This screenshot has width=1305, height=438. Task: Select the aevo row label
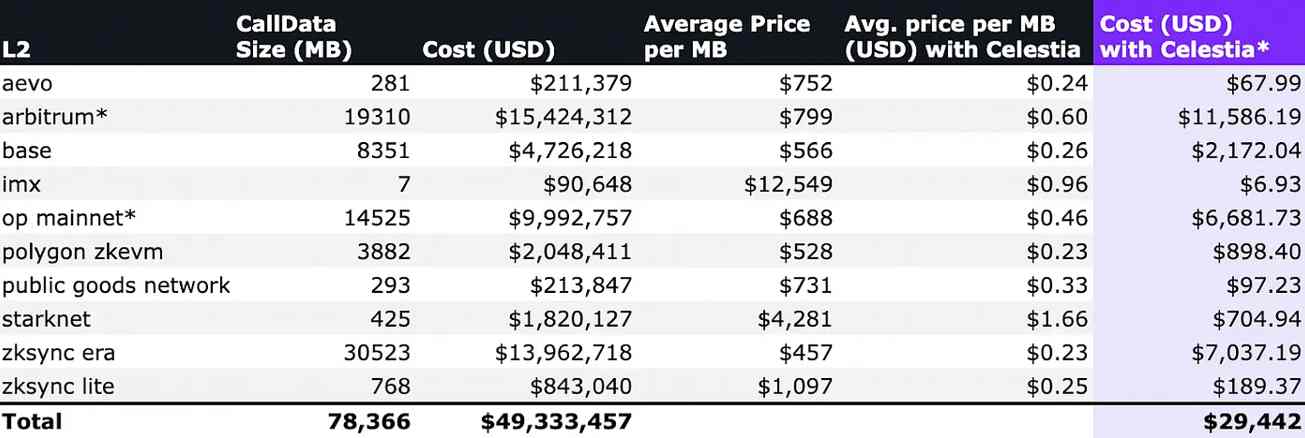27,83
